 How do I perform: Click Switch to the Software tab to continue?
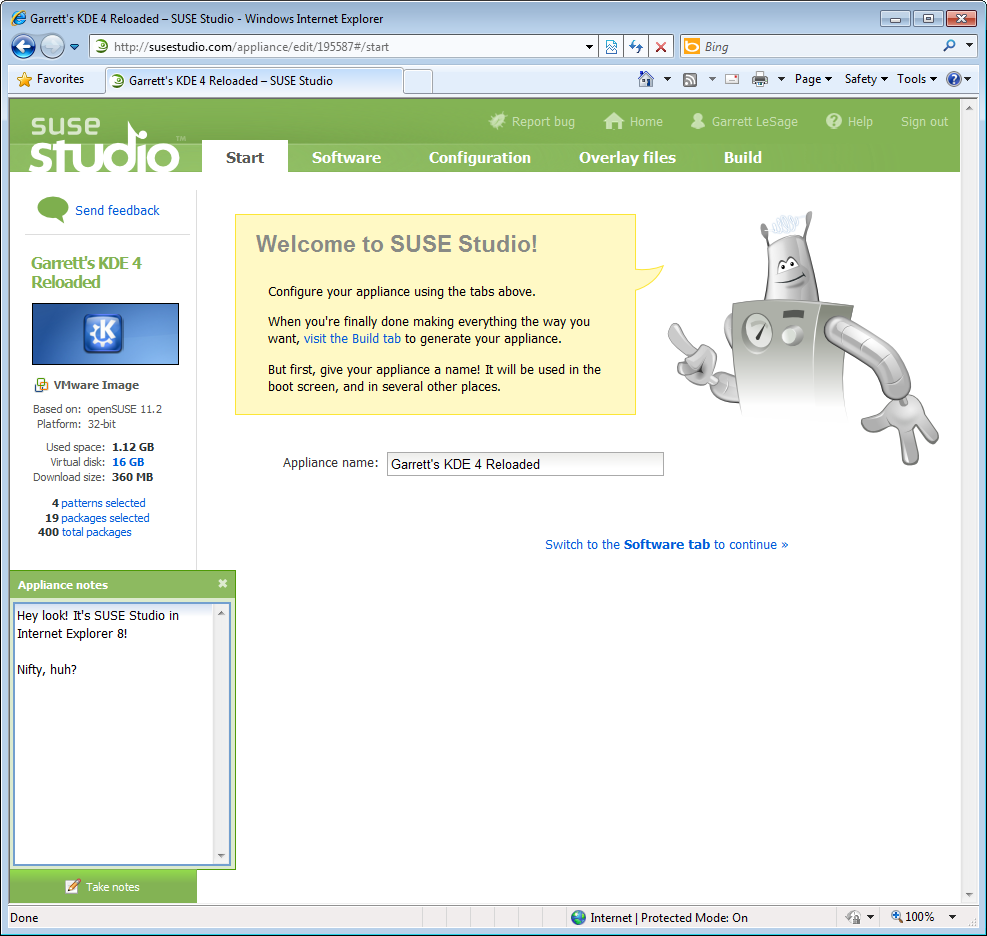pyautogui.click(x=667, y=544)
